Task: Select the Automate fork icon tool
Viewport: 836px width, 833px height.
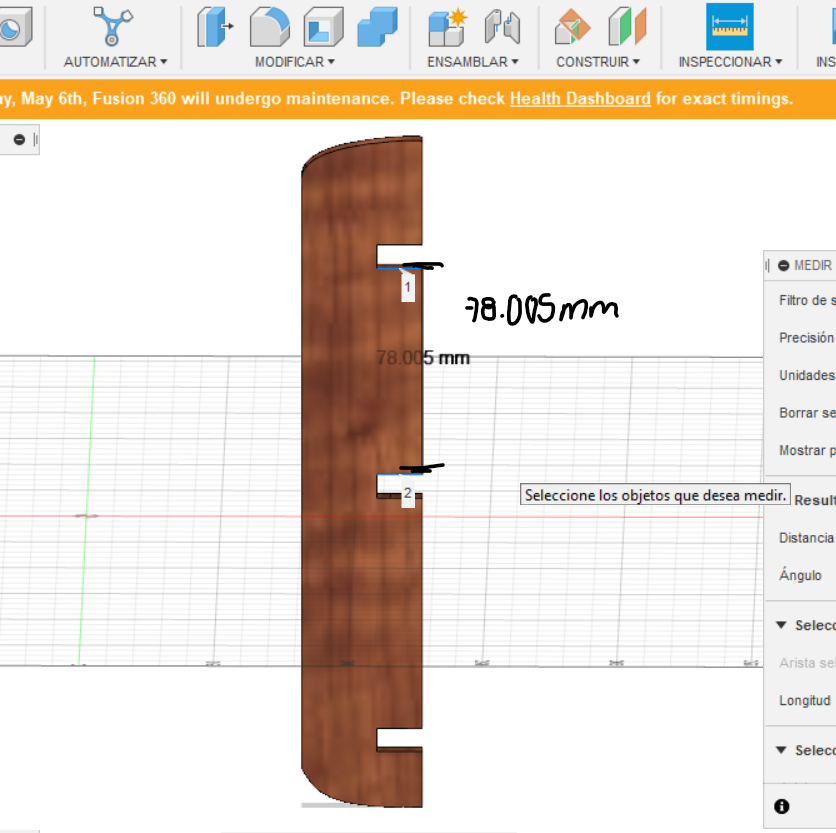Action: click(x=112, y=27)
